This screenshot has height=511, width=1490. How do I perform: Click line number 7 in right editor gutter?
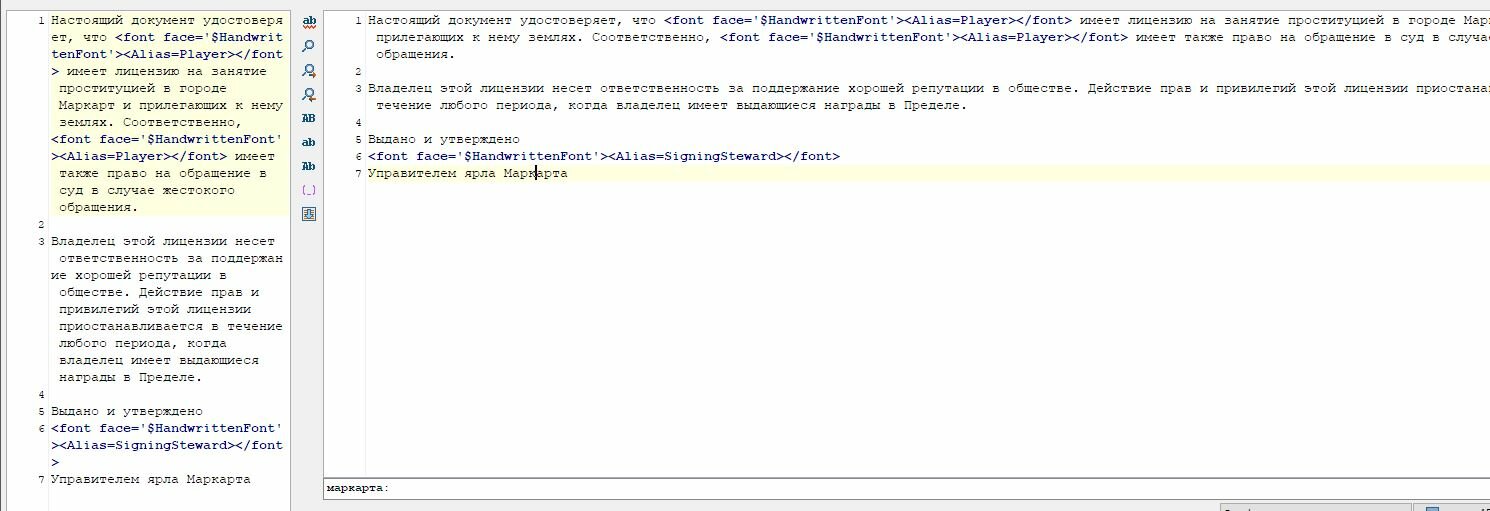[359, 173]
